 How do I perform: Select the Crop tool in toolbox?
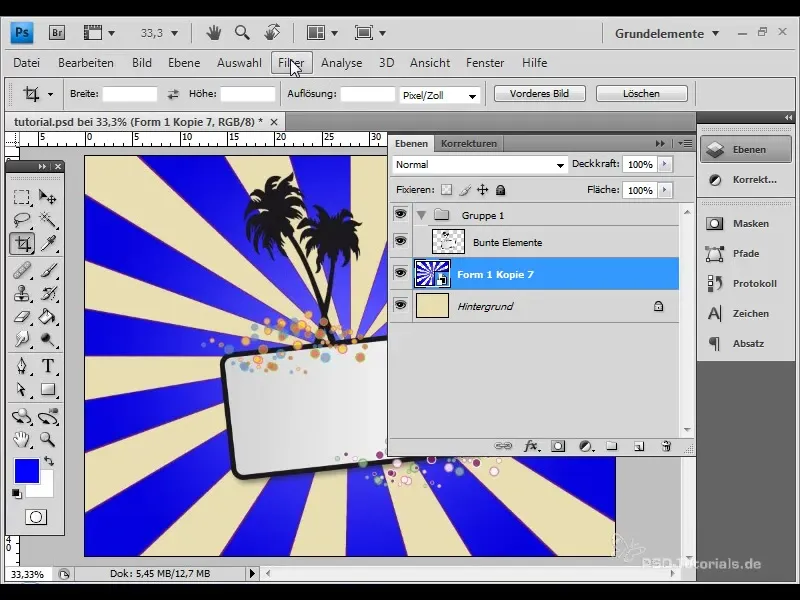click(22, 244)
